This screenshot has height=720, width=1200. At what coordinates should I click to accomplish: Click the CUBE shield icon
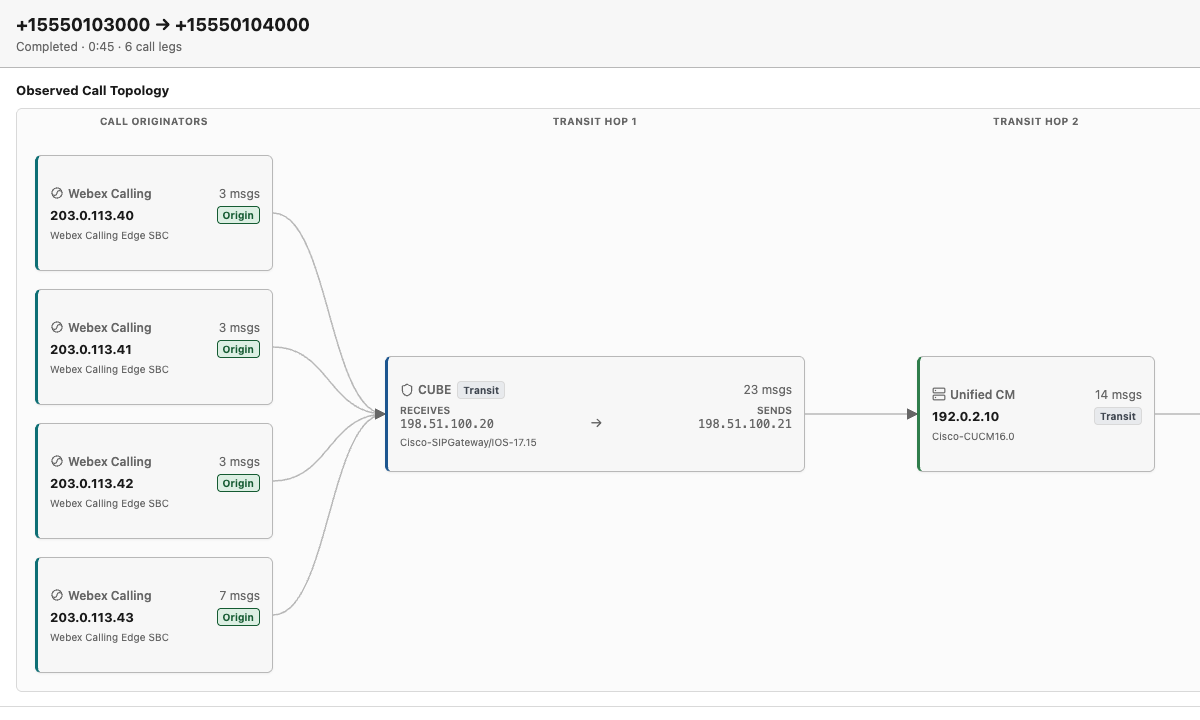pos(407,390)
